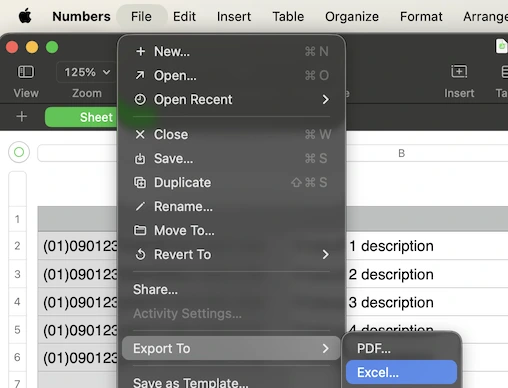Open the Organize menu
The height and width of the screenshot is (388, 508).
point(352,16)
